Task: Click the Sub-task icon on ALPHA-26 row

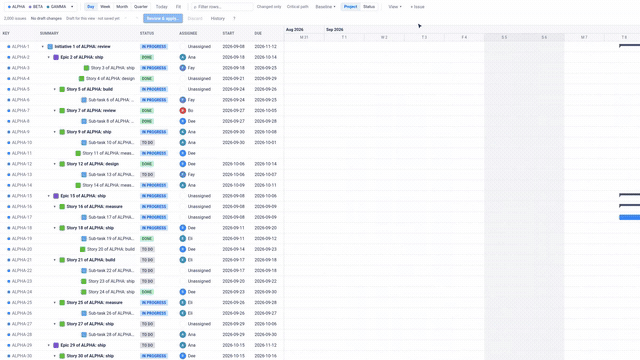Action: [84, 313]
